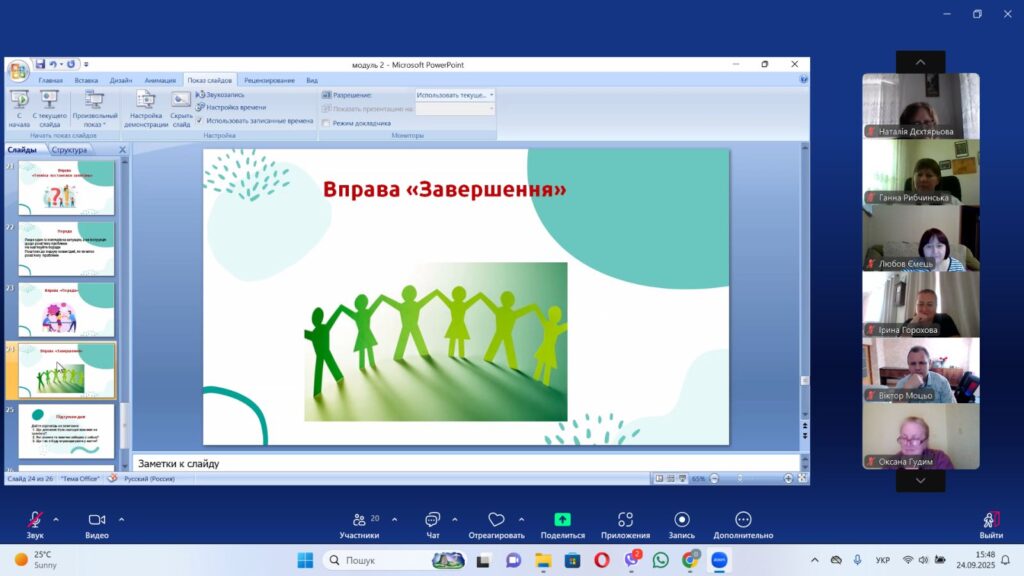Enable Режим докладчика checkbox
The width and height of the screenshot is (1024, 576).
(x=326, y=123)
